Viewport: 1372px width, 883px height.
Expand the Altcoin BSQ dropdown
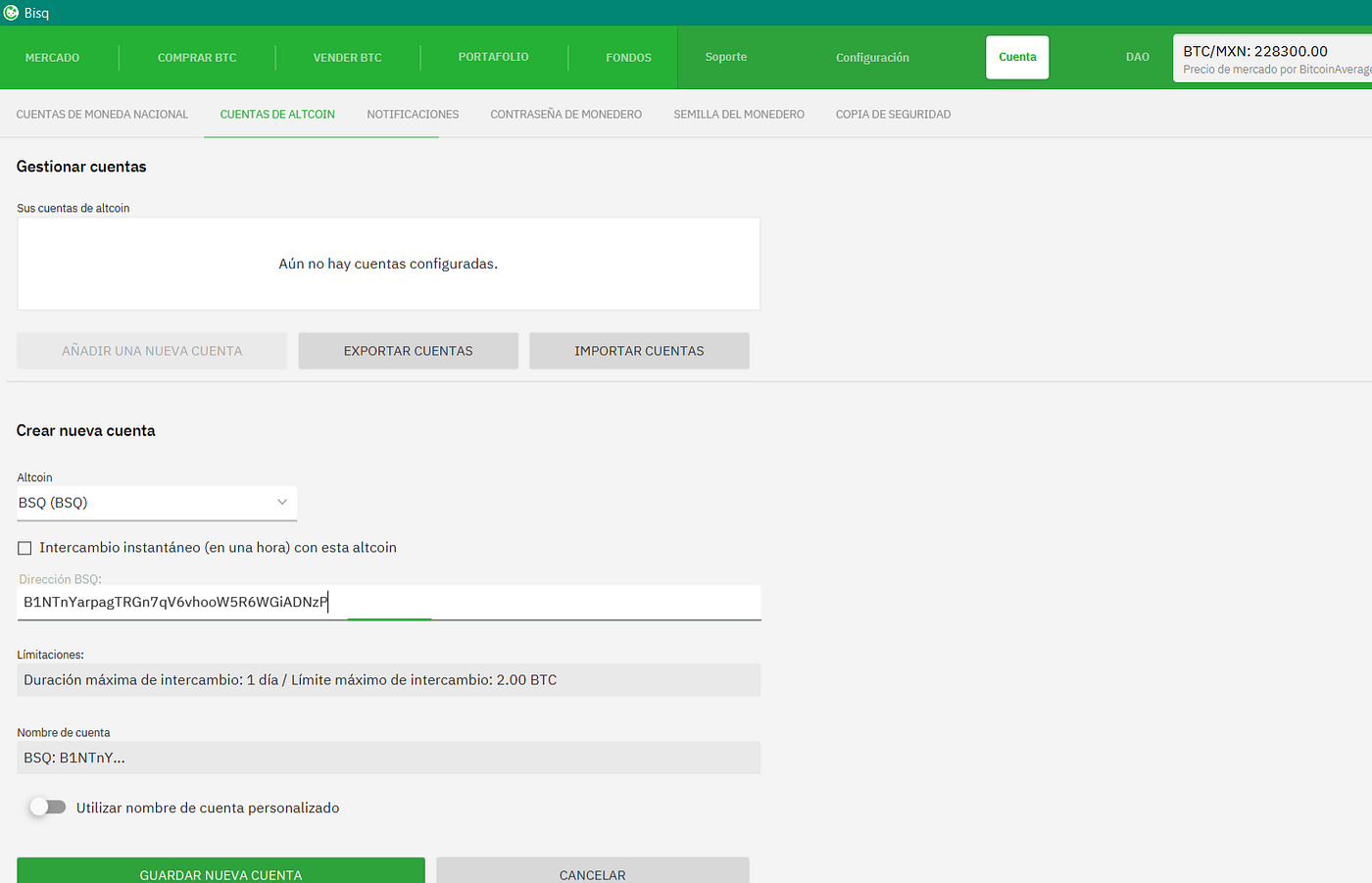point(157,503)
